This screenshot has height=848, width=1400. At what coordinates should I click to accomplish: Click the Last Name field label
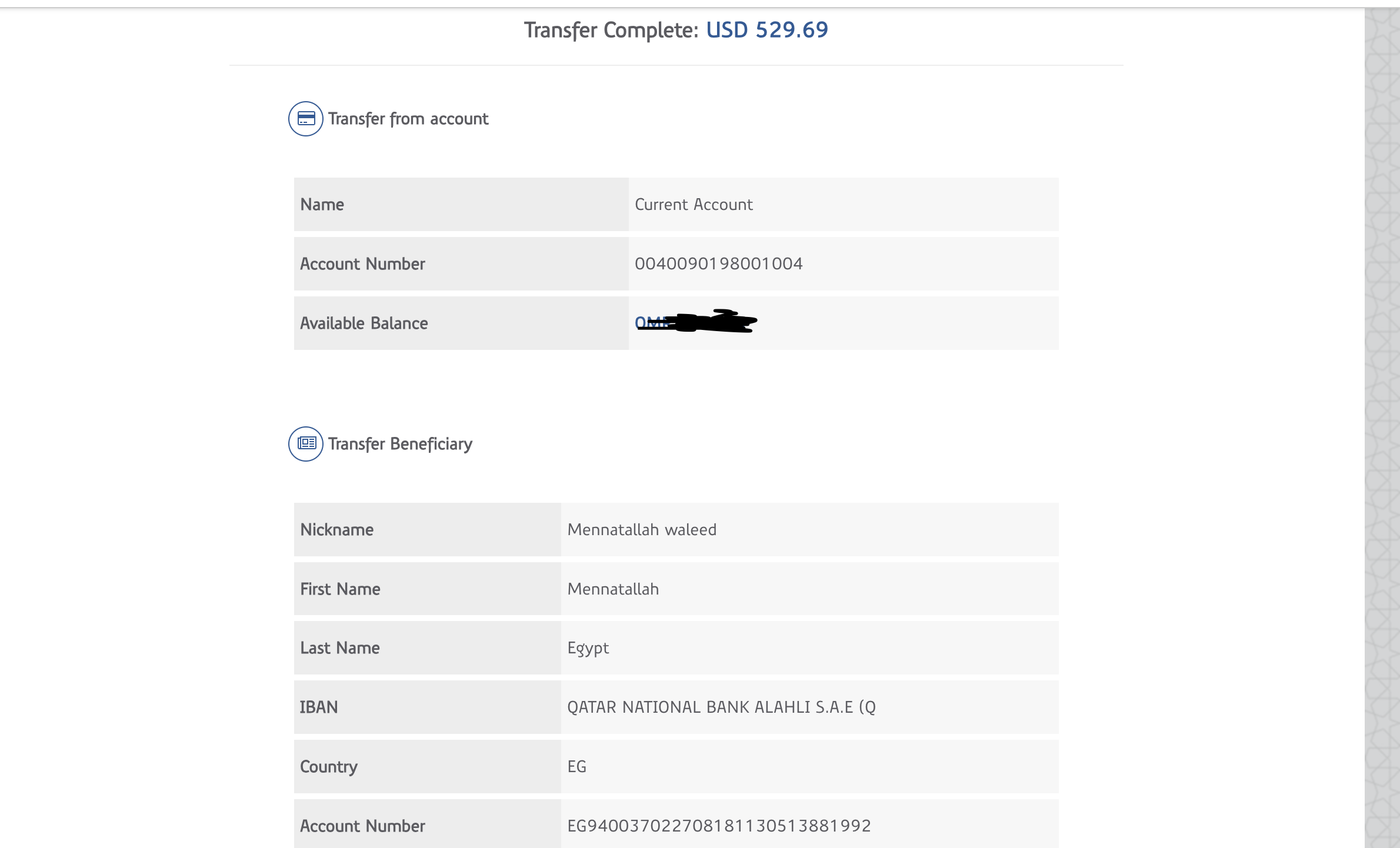(339, 648)
